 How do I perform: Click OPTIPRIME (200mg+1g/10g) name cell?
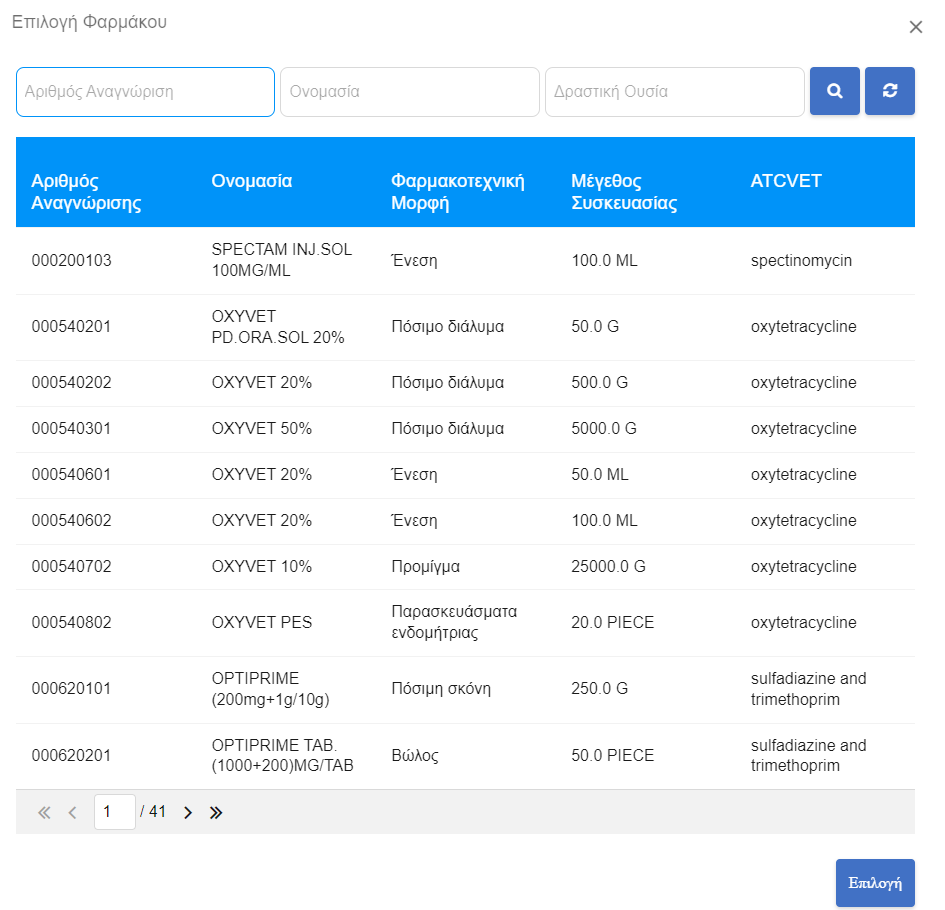[x=271, y=689]
